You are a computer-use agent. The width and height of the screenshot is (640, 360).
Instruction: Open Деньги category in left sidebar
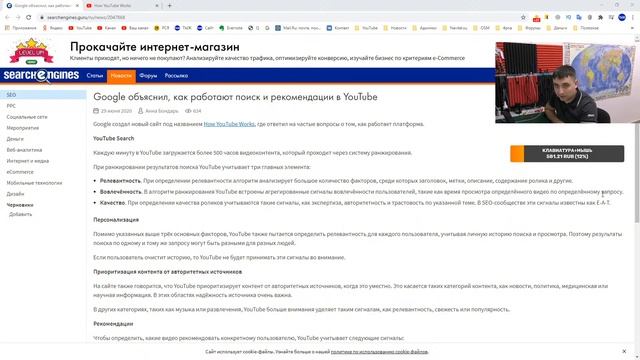15,139
